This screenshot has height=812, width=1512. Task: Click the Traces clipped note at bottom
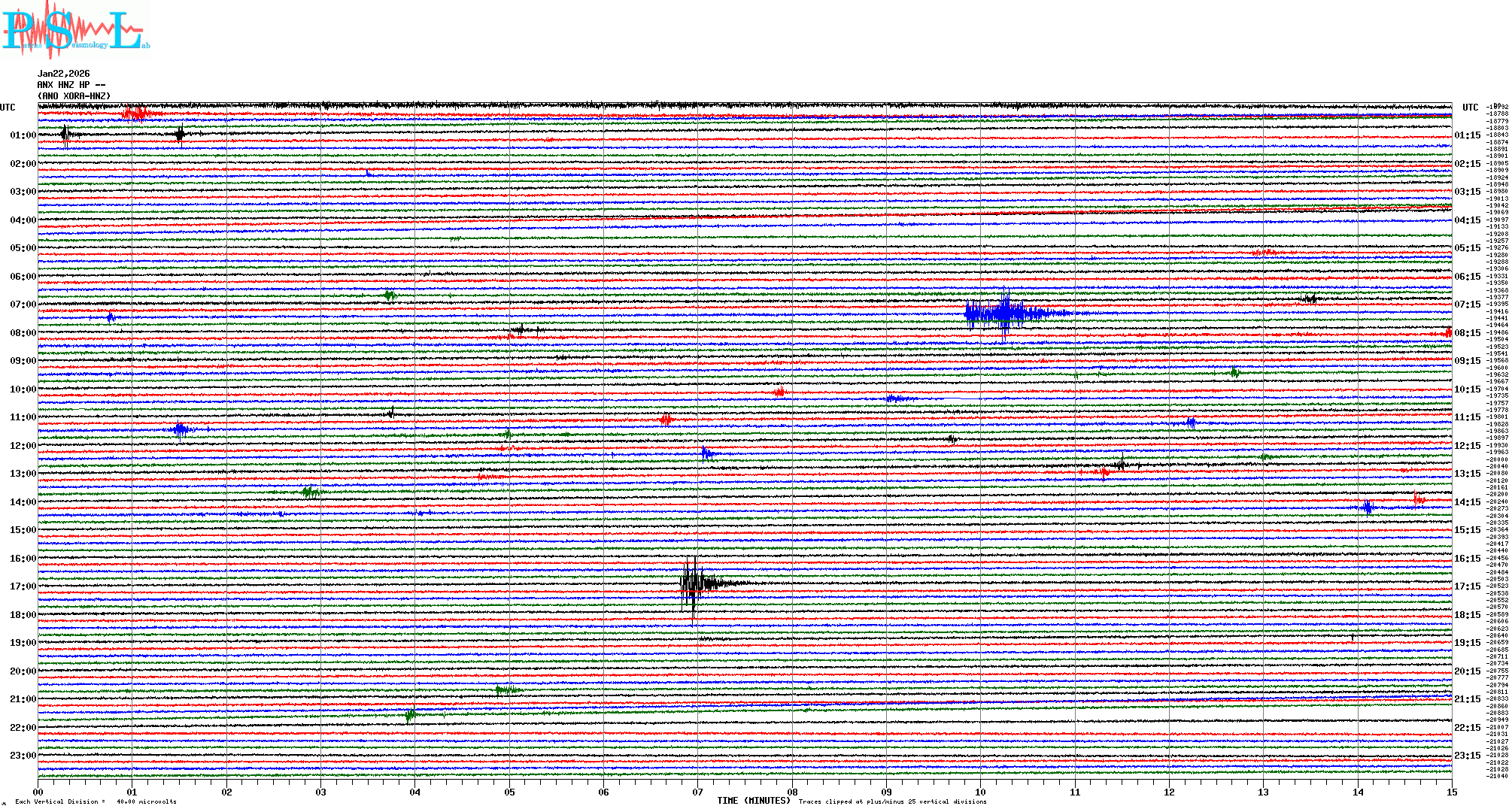(x=892, y=801)
